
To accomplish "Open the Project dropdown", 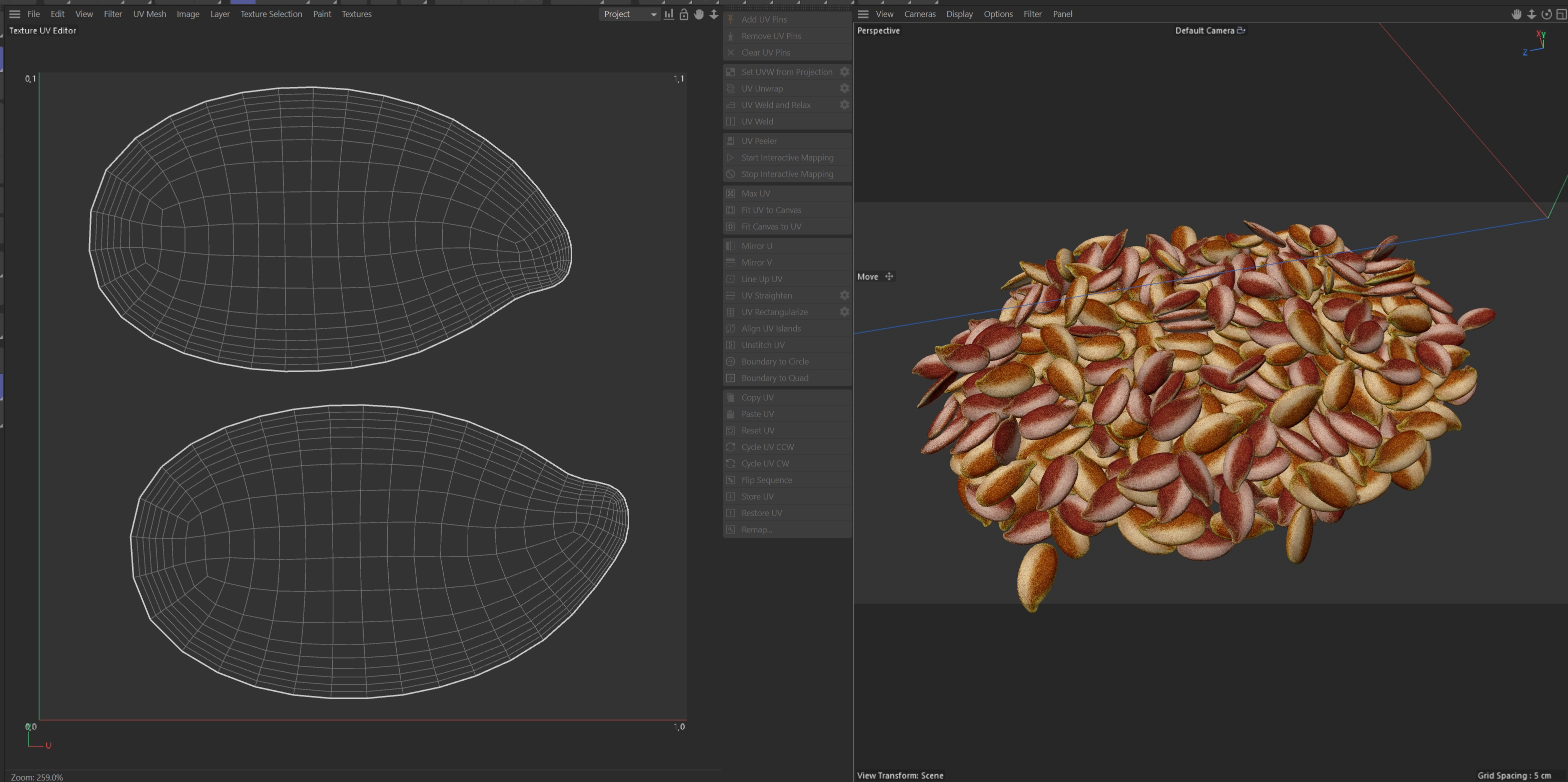I will coord(629,14).
